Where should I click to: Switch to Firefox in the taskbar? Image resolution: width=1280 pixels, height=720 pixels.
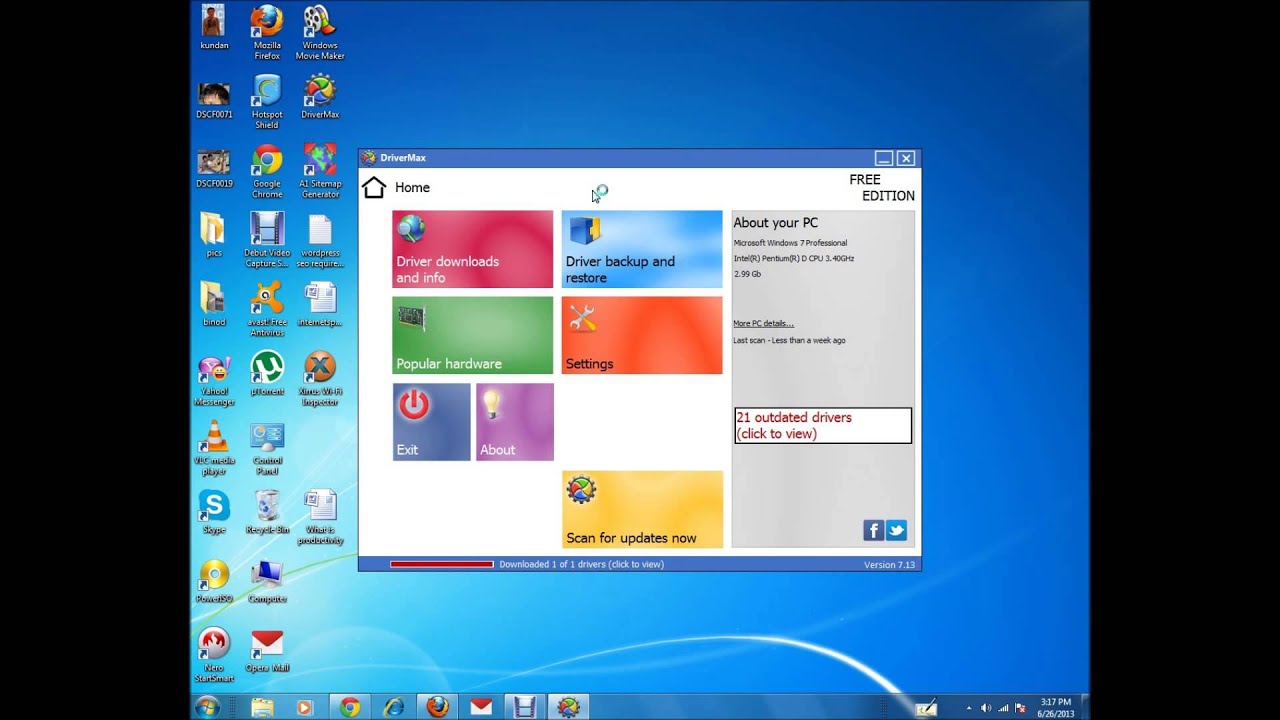coord(438,707)
